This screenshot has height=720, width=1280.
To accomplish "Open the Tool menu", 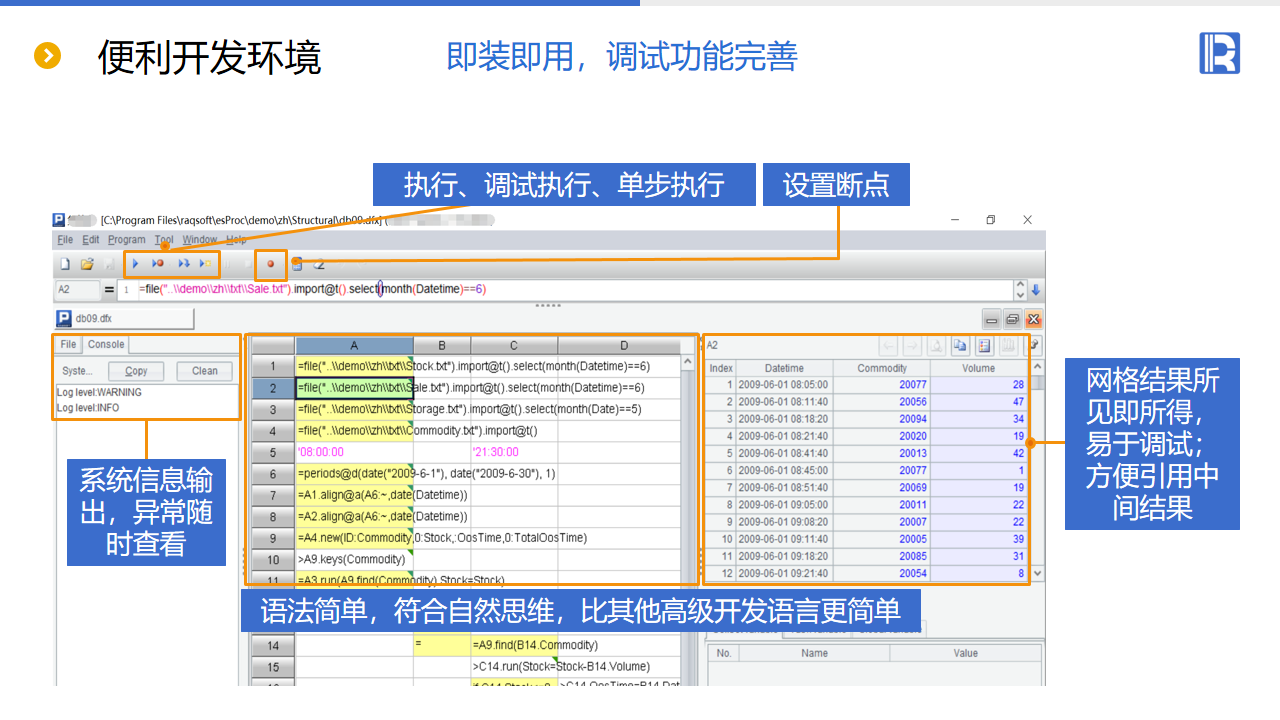I will [x=164, y=240].
